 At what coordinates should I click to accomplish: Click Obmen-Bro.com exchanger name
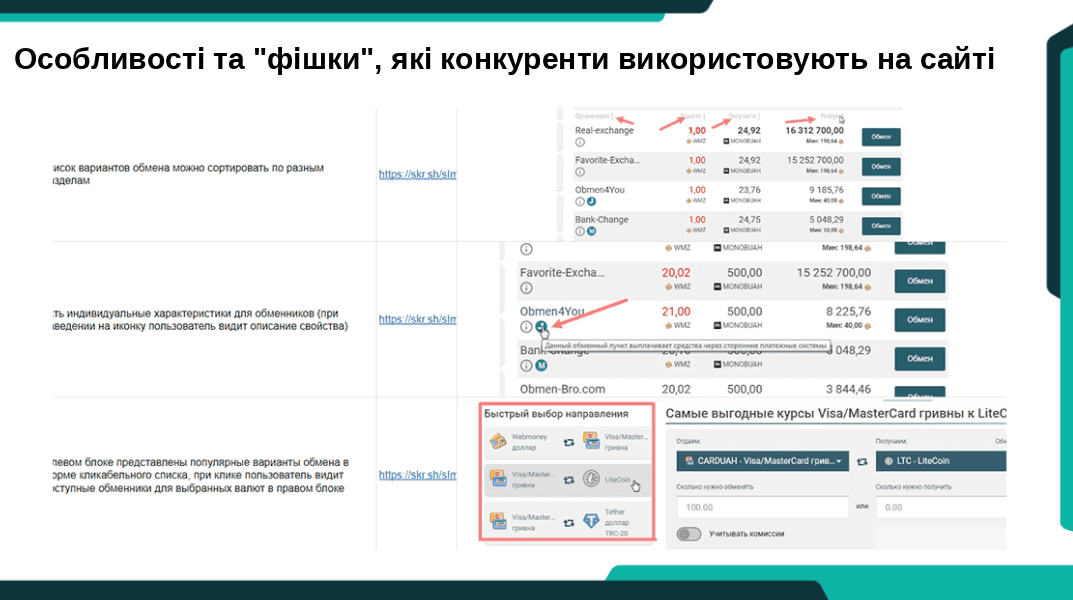(563, 389)
